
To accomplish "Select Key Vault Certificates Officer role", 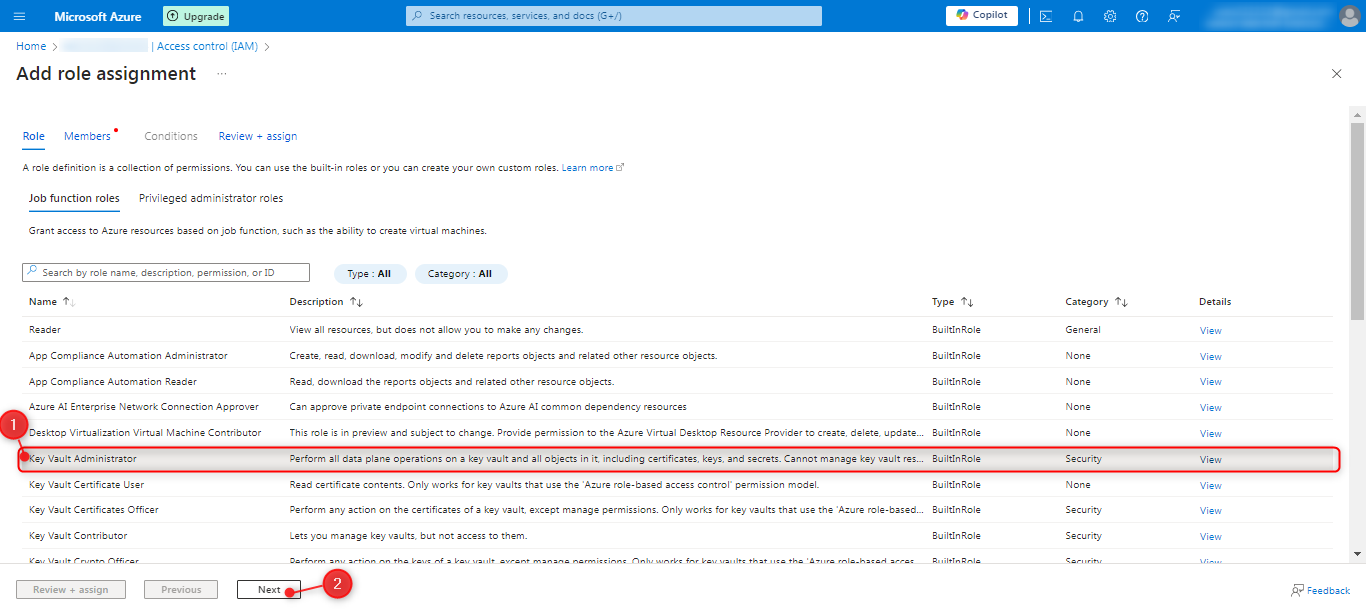I will [x=677, y=510].
